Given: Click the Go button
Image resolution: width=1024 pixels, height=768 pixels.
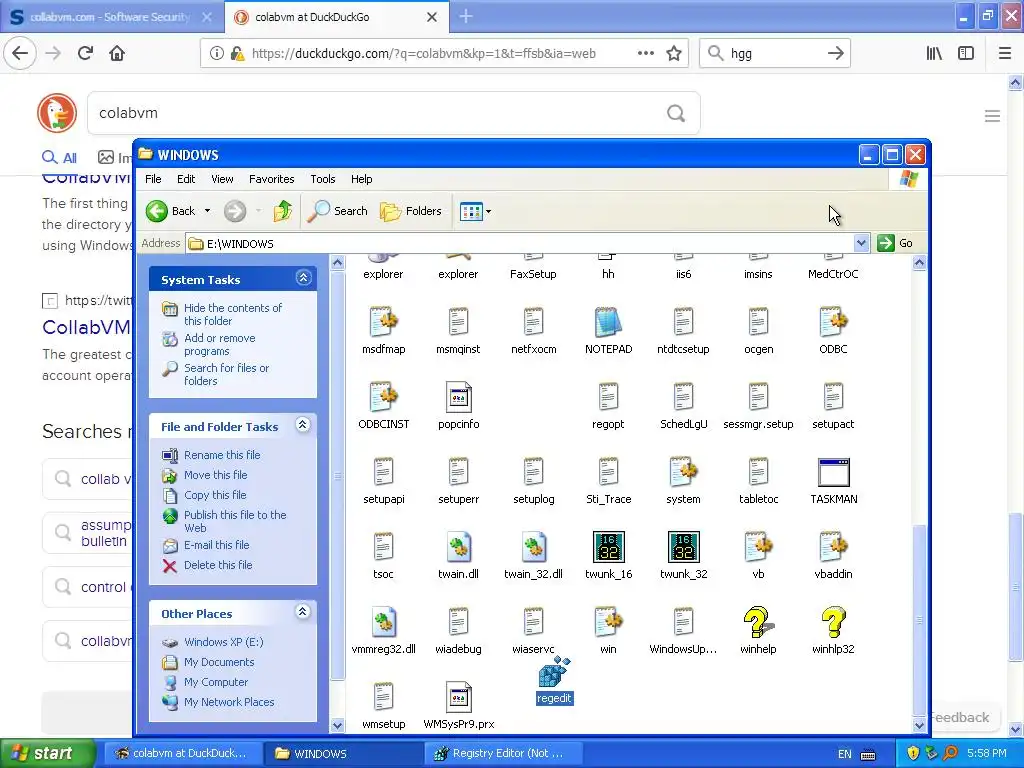Looking at the screenshot, I should 897,243.
